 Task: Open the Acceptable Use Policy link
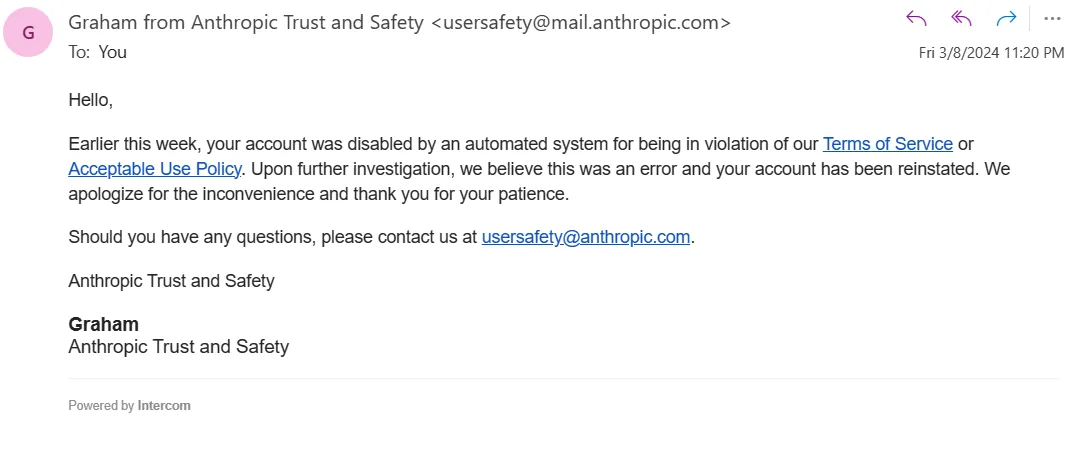155,169
